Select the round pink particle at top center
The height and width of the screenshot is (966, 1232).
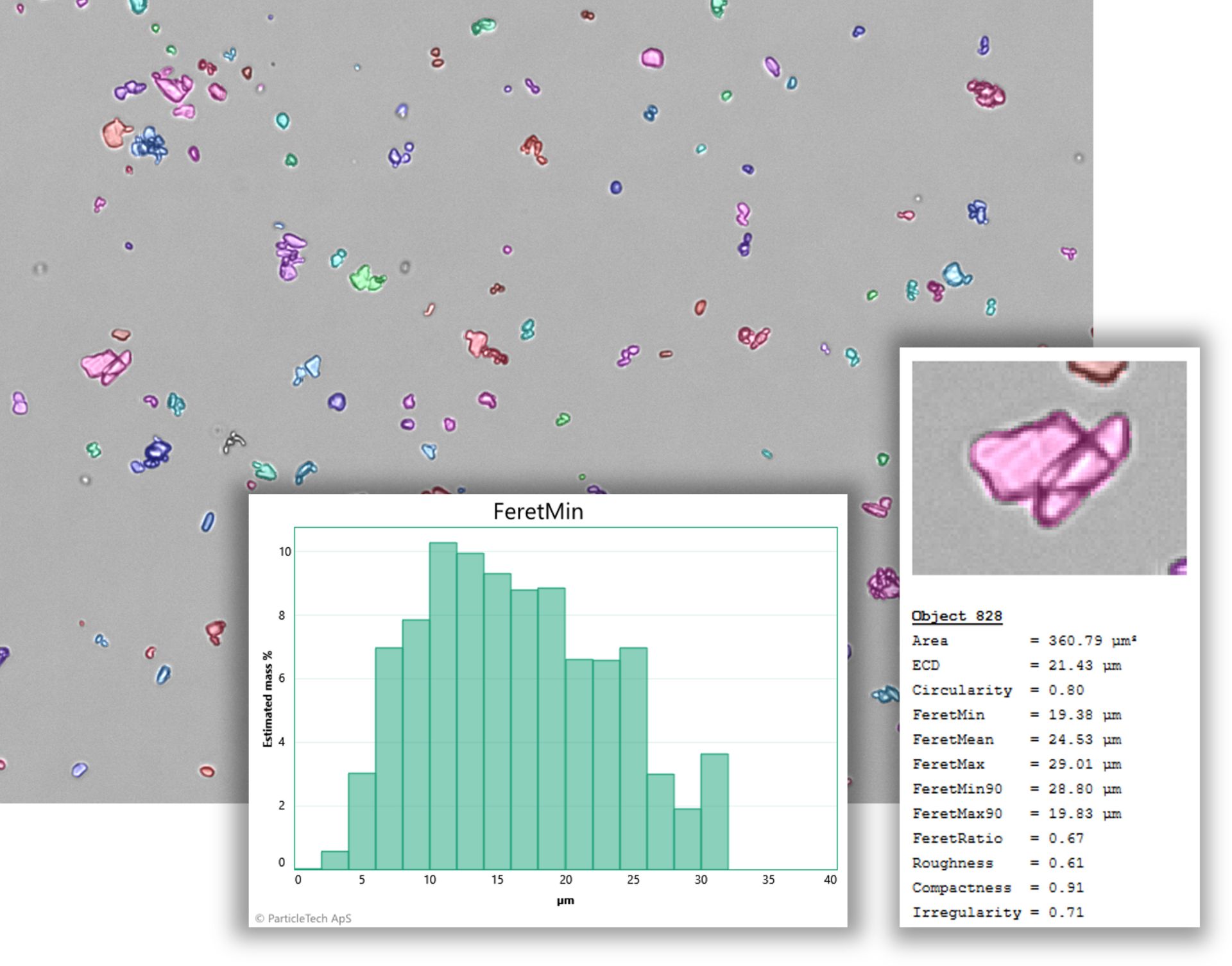click(x=653, y=58)
